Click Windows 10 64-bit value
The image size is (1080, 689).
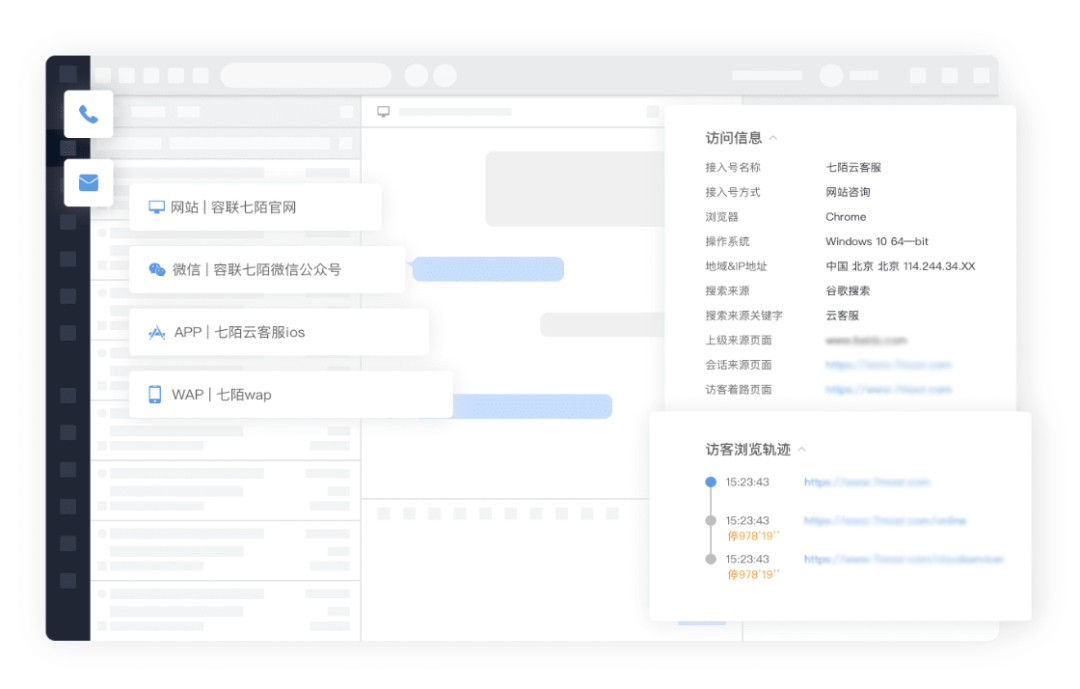877,241
